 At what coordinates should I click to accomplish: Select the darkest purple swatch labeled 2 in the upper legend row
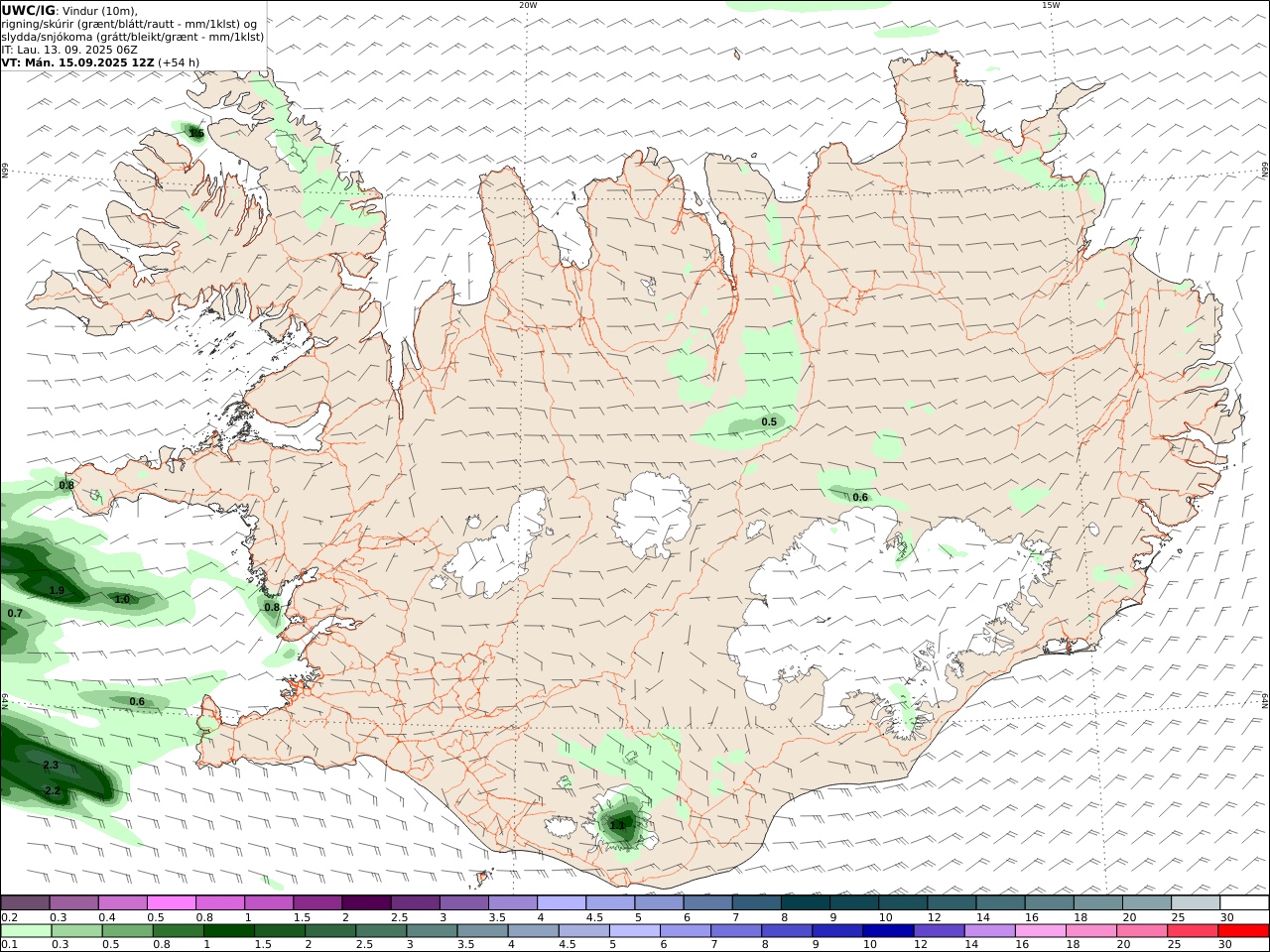365,902
